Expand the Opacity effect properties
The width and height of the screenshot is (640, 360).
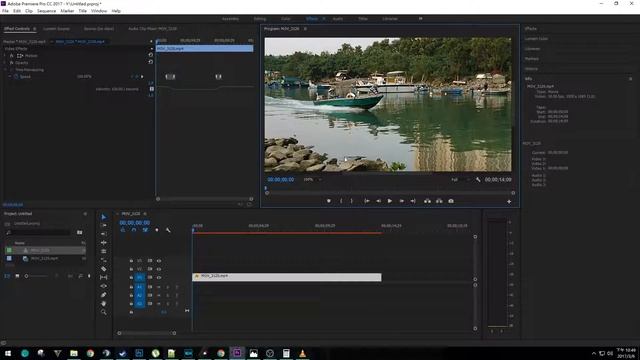point(5,63)
